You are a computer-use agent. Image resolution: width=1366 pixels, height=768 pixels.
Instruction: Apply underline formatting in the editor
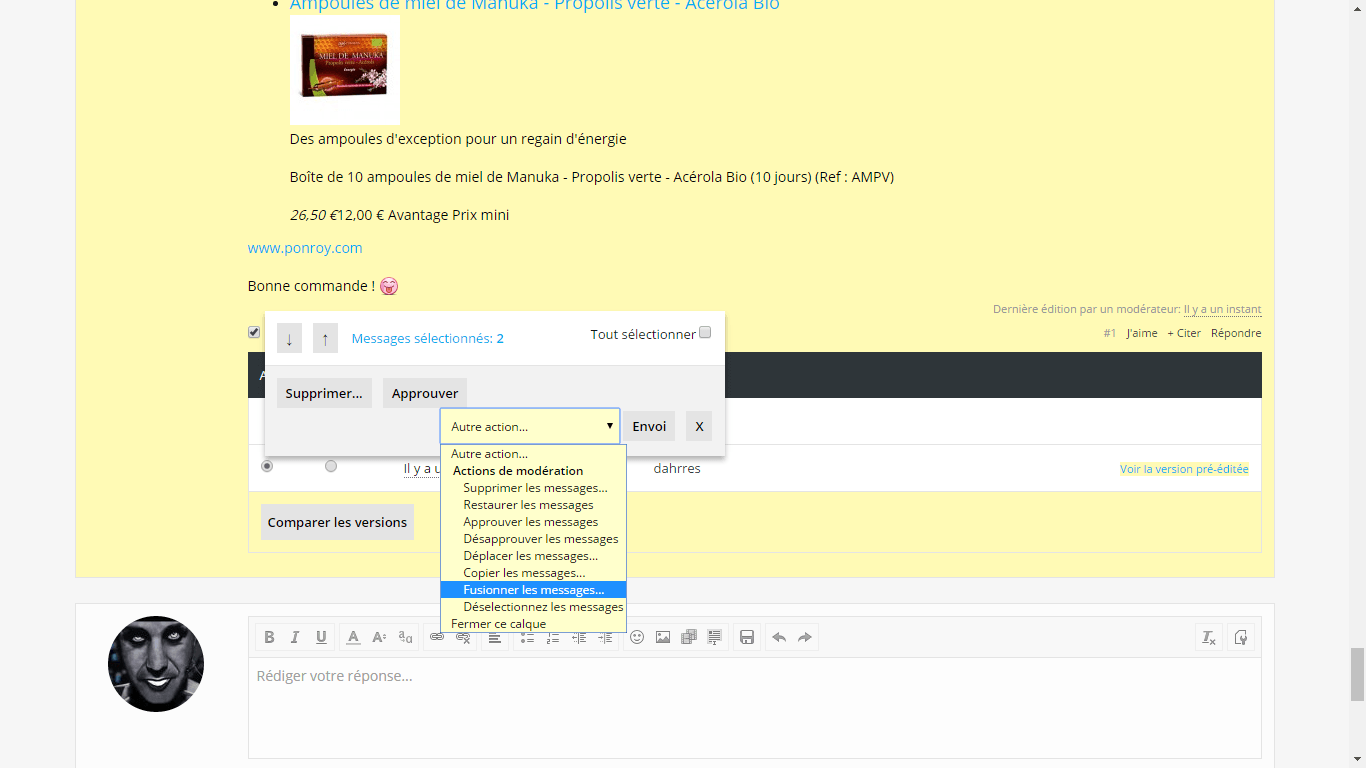321,637
